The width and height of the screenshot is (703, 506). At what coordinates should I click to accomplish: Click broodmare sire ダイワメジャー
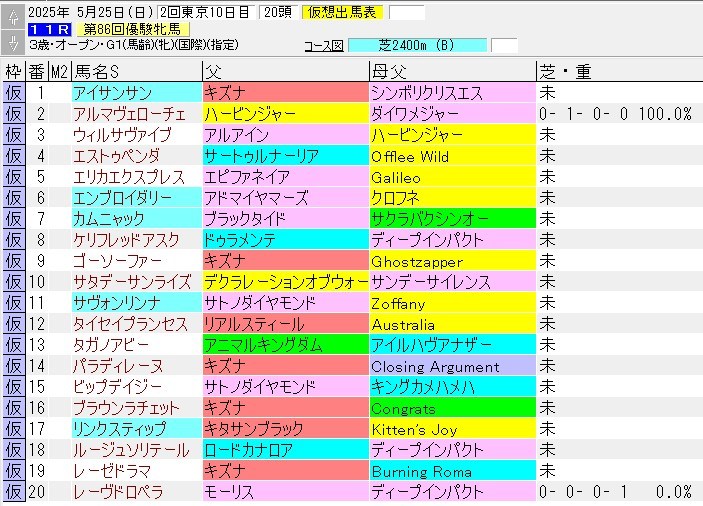453,114
